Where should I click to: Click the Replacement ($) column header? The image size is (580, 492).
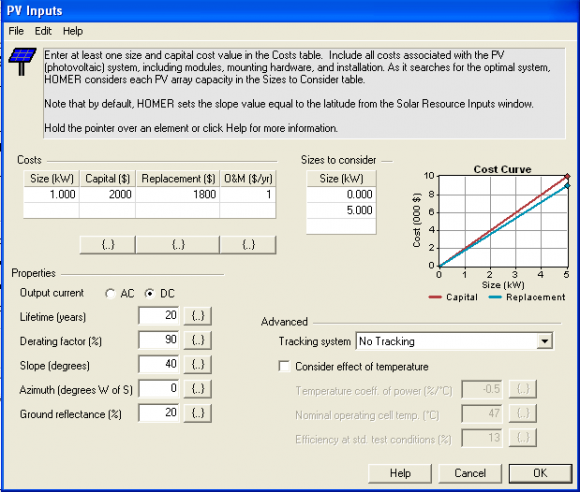(x=178, y=179)
